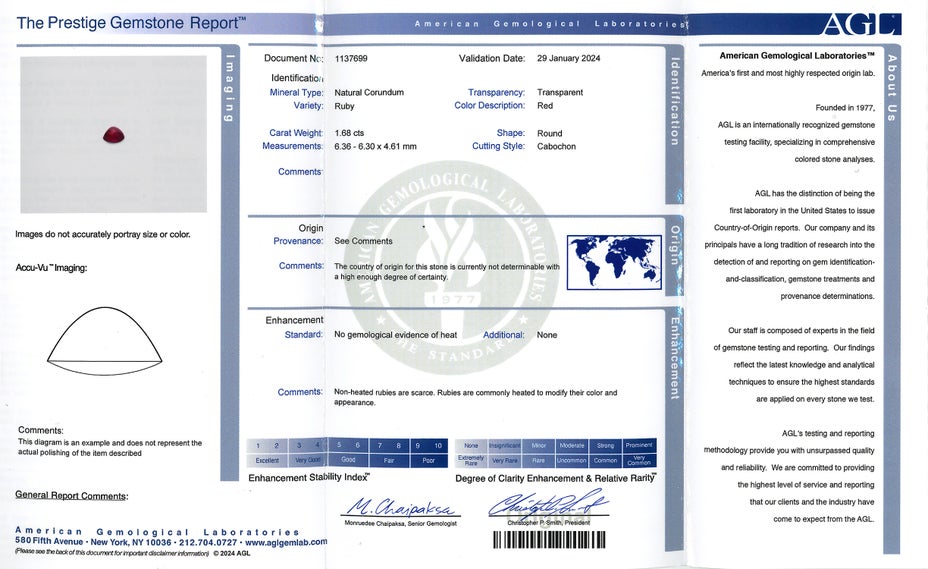The height and width of the screenshot is (569, 928).
Task: Click the blue world map icon
Action: (614, 262)
